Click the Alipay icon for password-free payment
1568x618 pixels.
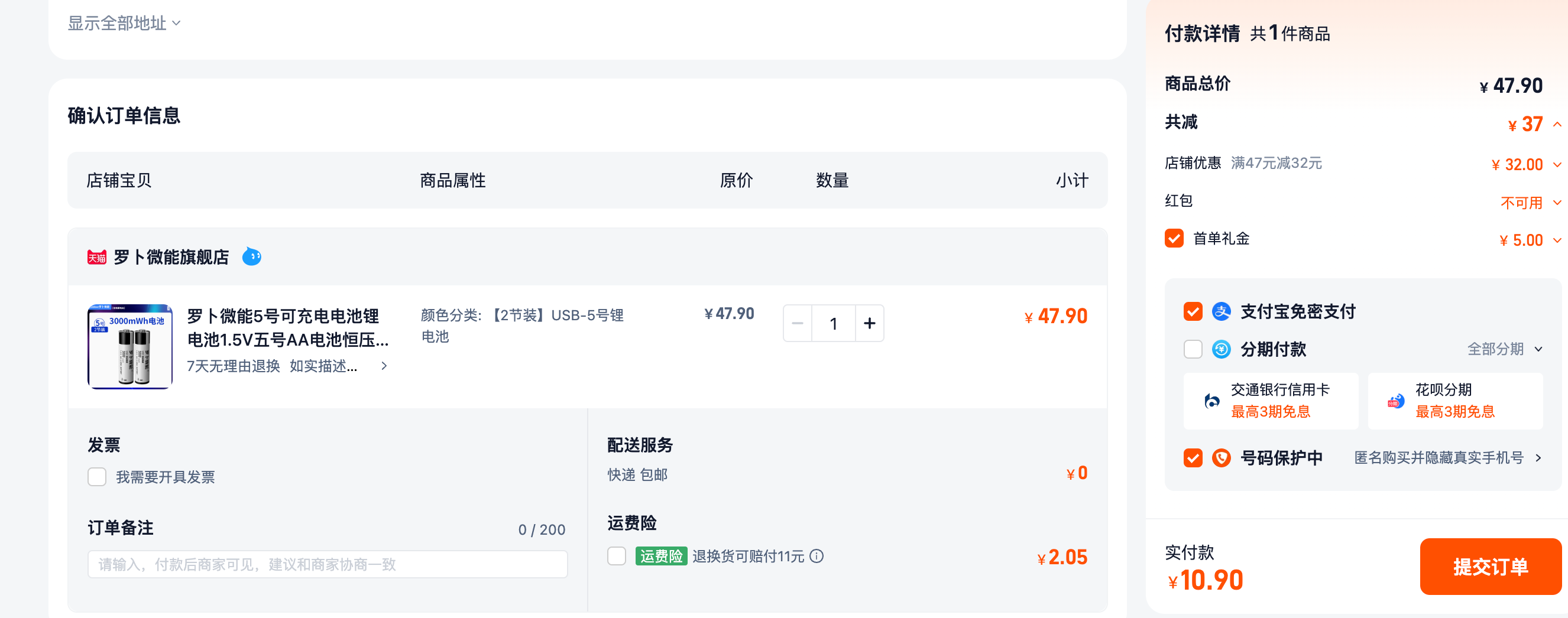[x=1221, y=312]
